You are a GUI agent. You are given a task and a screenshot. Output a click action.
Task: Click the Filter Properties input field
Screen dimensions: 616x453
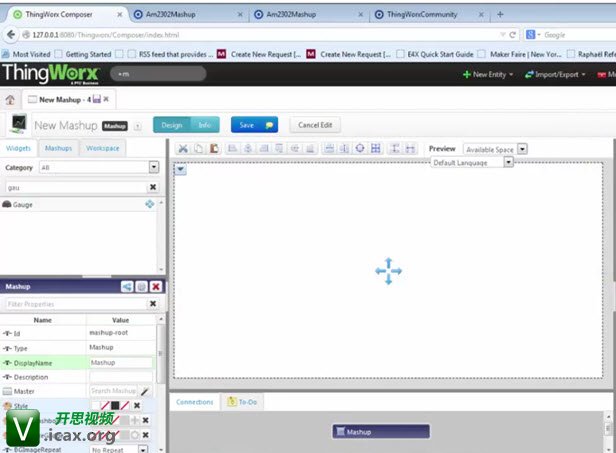(x=77, y=304)
